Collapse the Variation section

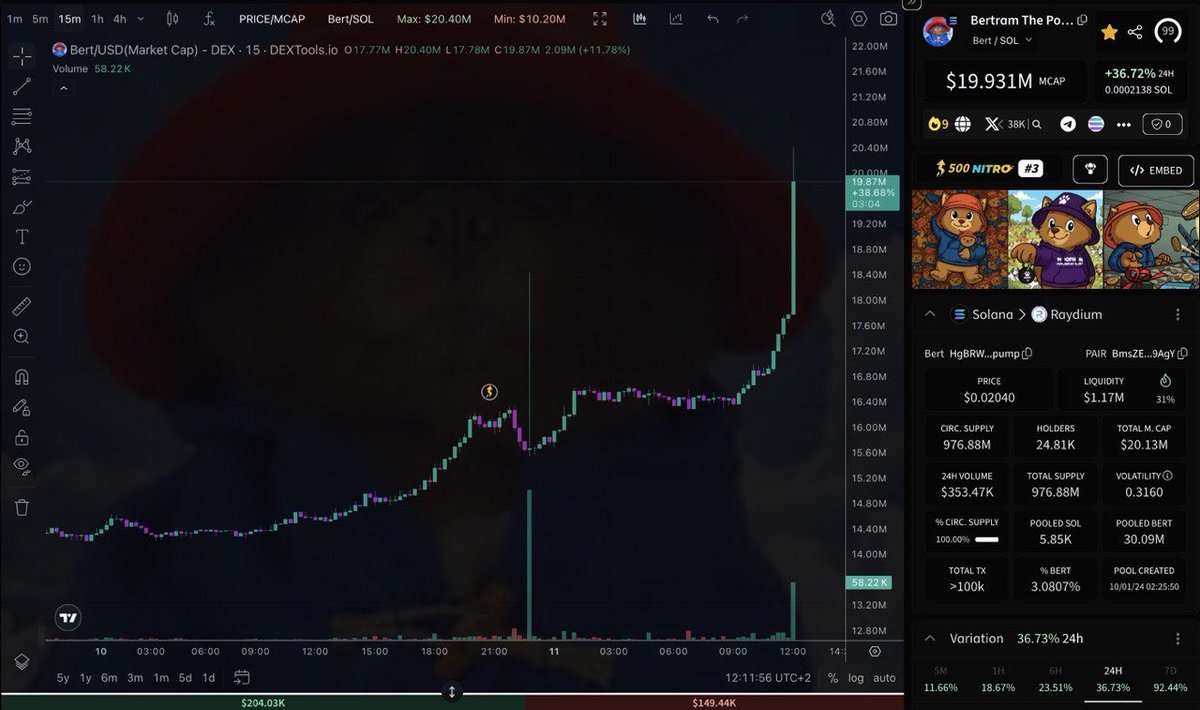930,638
